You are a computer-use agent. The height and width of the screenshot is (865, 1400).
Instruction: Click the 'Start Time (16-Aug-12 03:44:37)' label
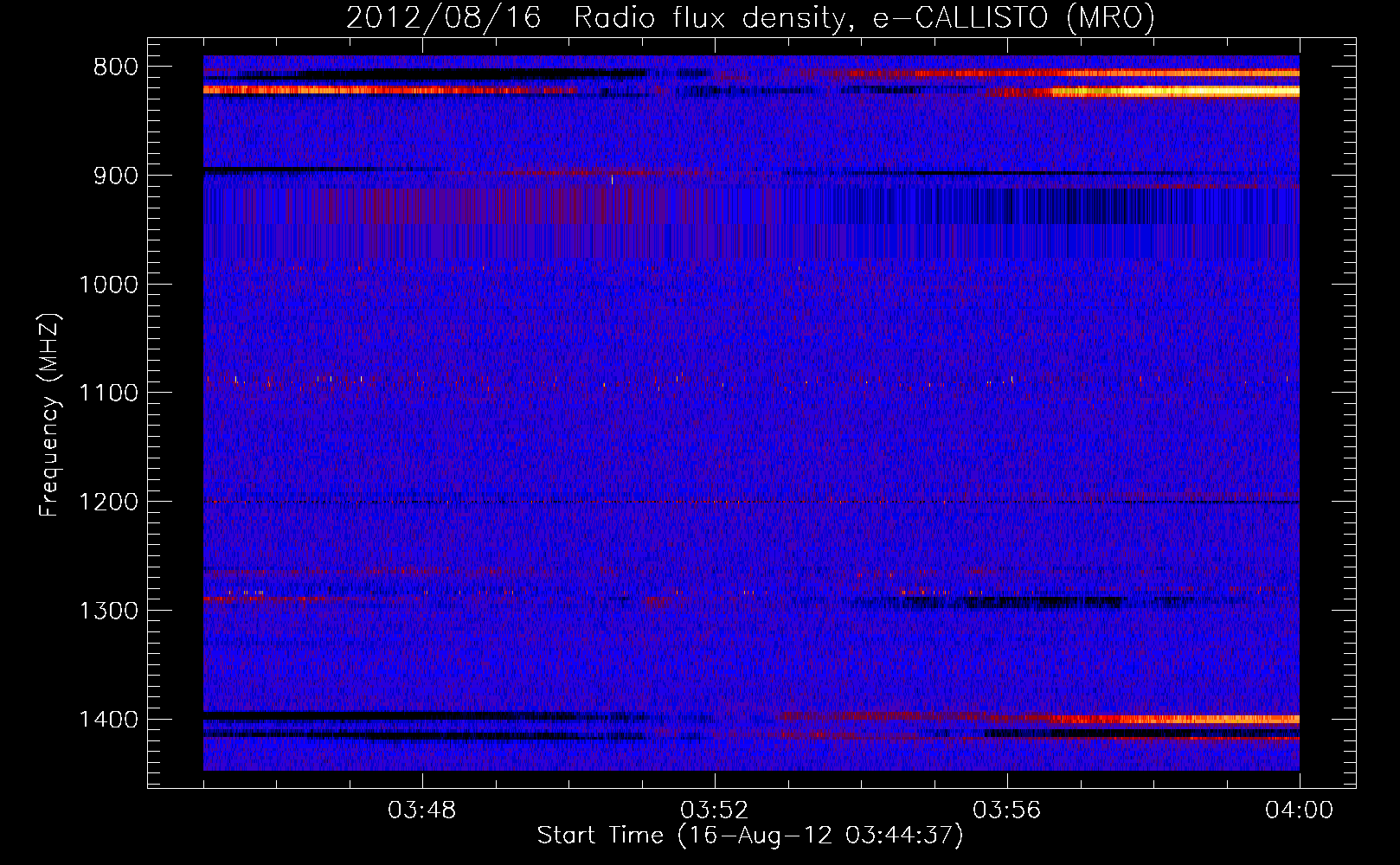pos(750,836)
